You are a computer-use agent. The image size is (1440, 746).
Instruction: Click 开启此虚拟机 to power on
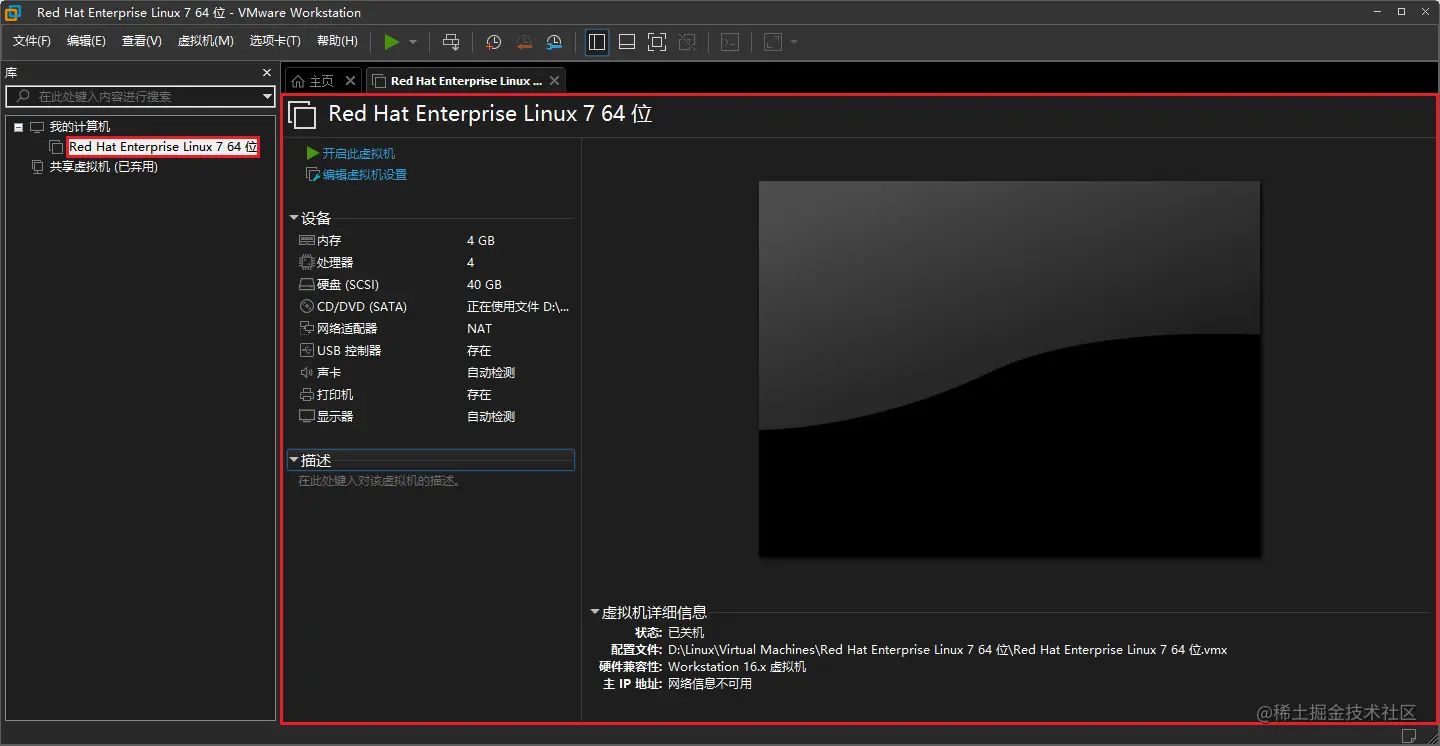(x=355, y=153)
